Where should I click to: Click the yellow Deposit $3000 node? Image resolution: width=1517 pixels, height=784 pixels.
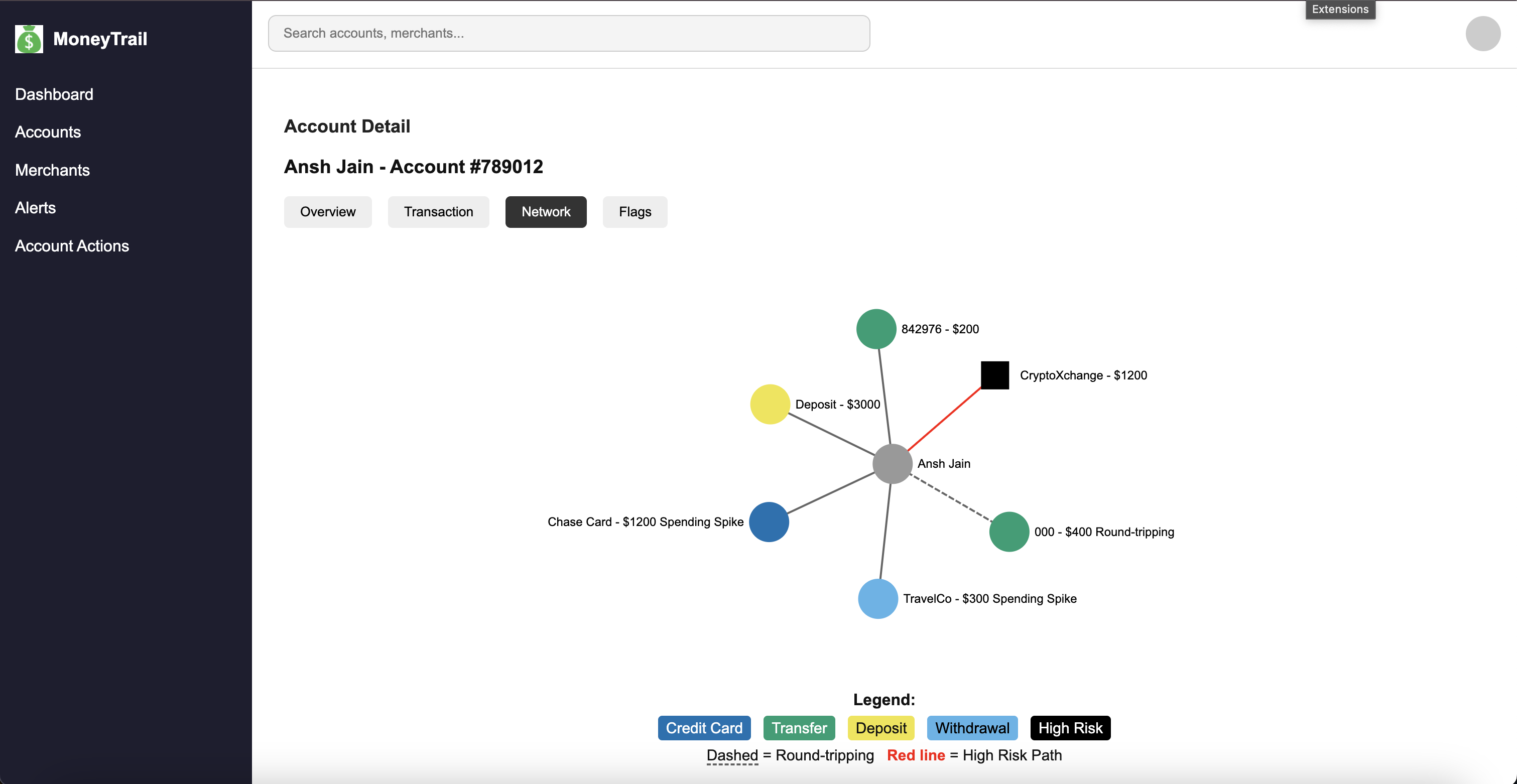(x=770, y=404)
